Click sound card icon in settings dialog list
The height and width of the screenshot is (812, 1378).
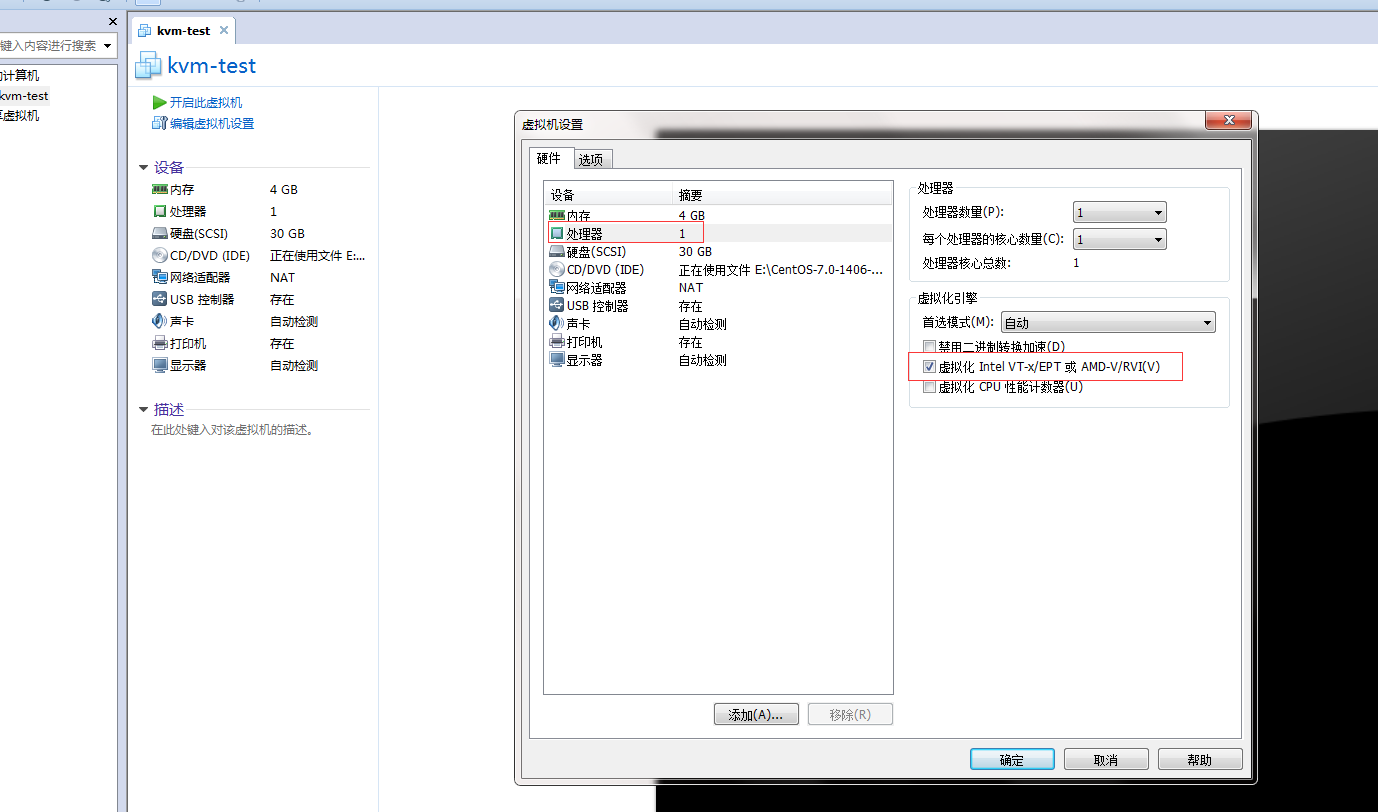557,323
